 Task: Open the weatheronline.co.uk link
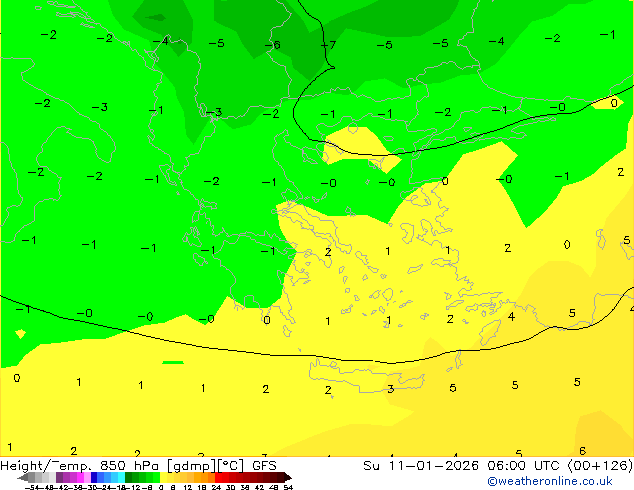click(x=550, y=481)
